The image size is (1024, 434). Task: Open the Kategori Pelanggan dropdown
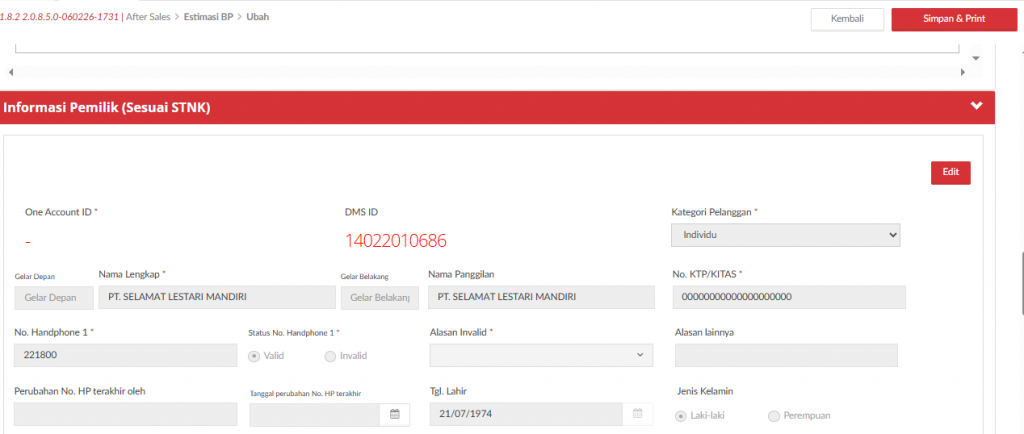pyautogui.click(x=785, y=235)
